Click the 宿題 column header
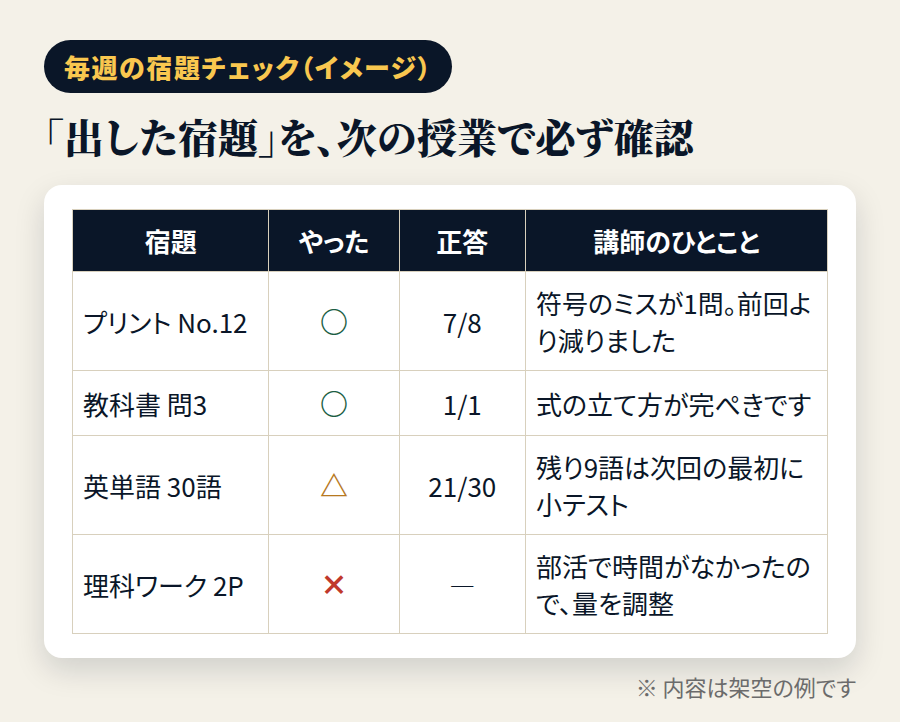 click(x=170, y=240)
